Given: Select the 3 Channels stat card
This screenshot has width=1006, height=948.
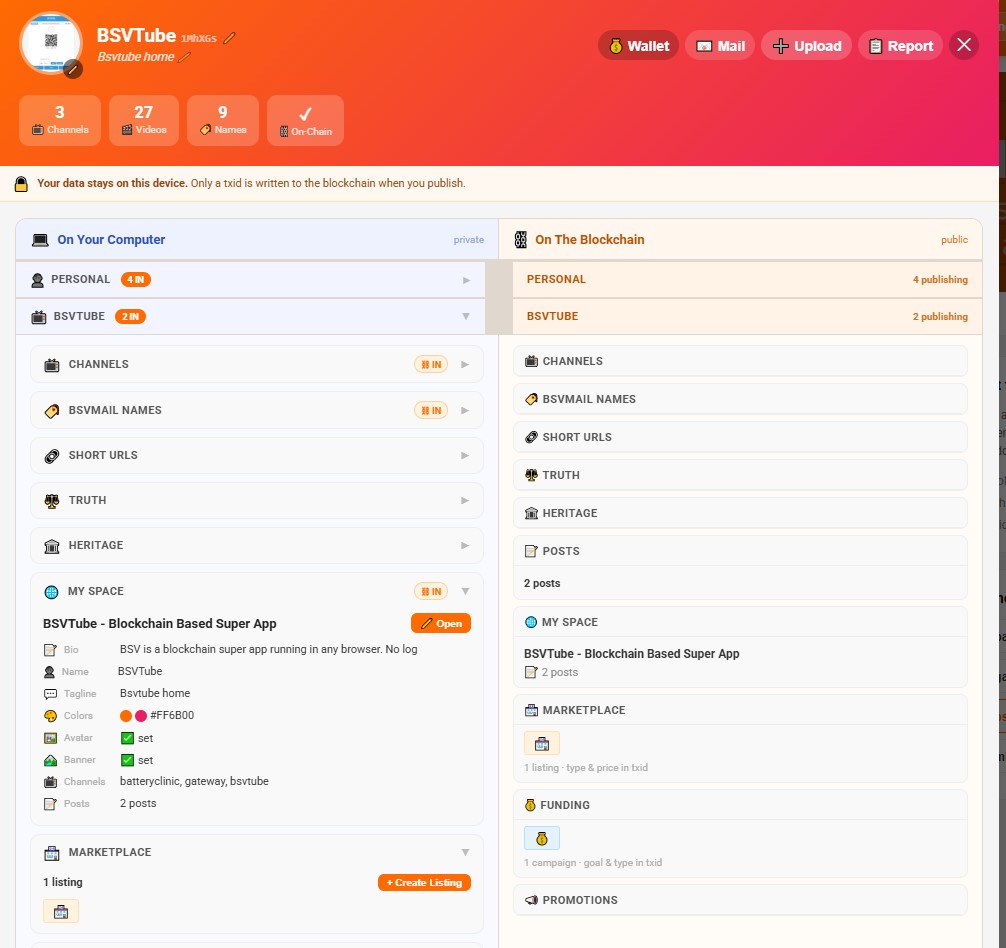Looking at the screenshot, I should pyautogui.click(x=60, y=121).
